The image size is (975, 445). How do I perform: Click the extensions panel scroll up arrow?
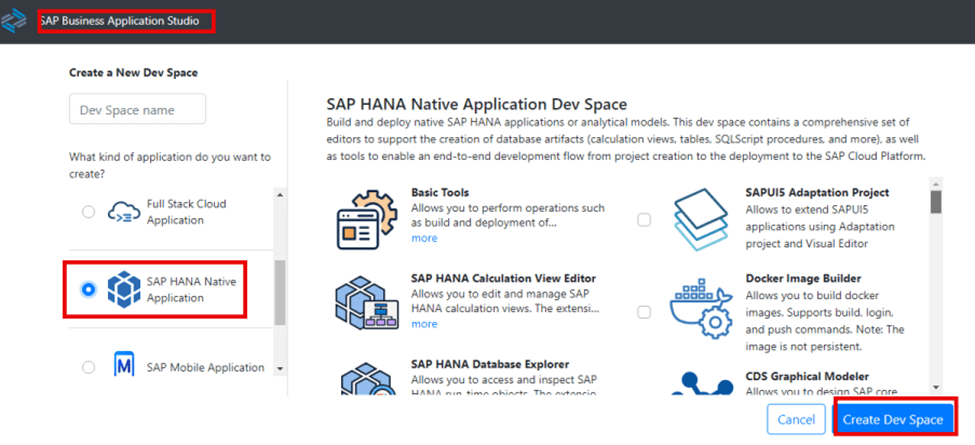[x=936, y=184]
